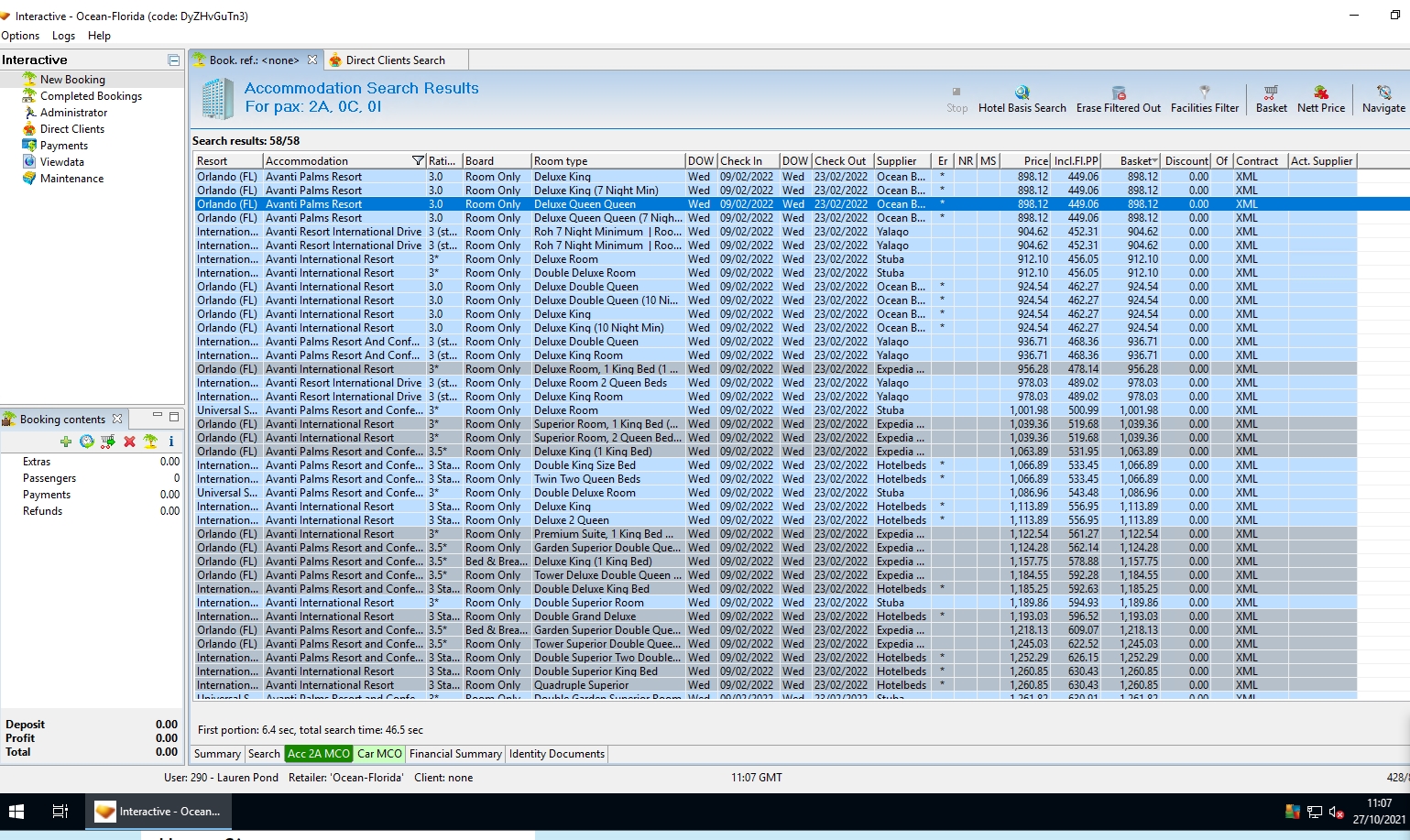Open Payments in the sidebar

pyautogui.click(x=64, y=146)
